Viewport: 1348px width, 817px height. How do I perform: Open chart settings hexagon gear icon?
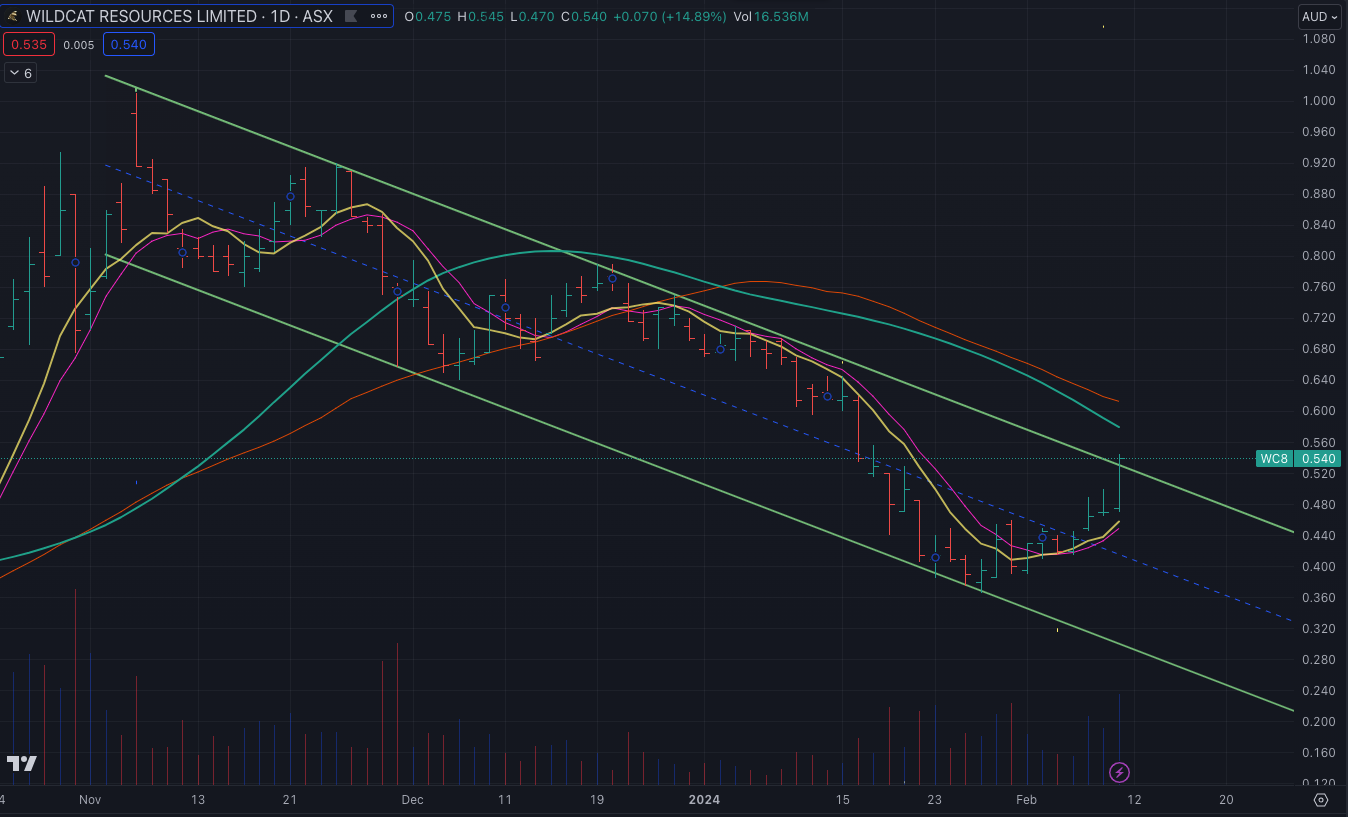[x=1321, y=800]
